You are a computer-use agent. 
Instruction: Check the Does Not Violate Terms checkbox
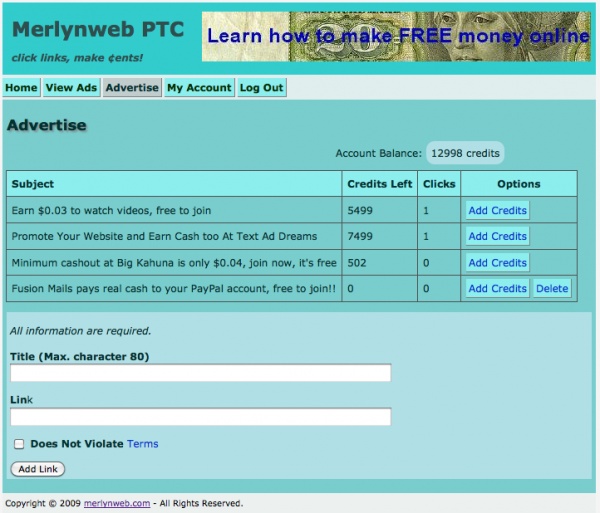[19, 444]
